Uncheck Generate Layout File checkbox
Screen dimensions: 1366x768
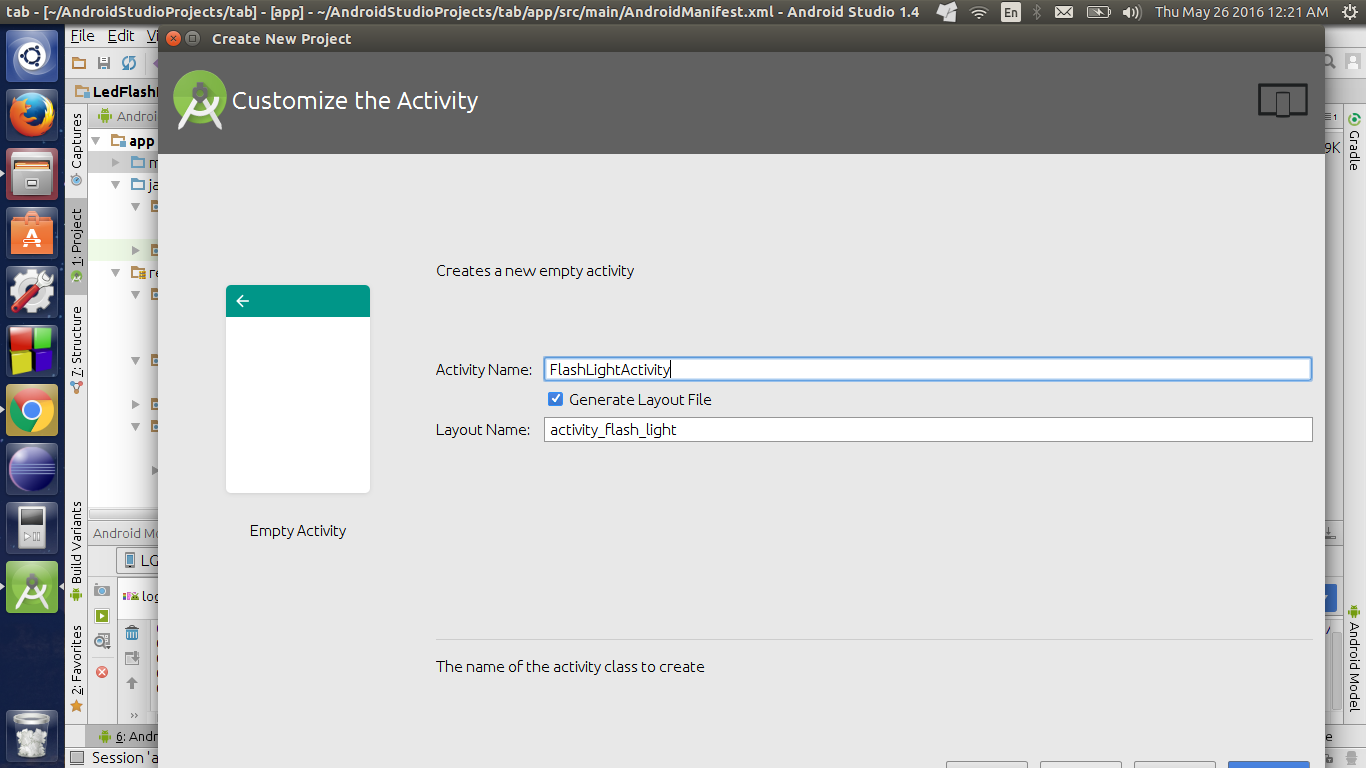[x=556, y=399]
